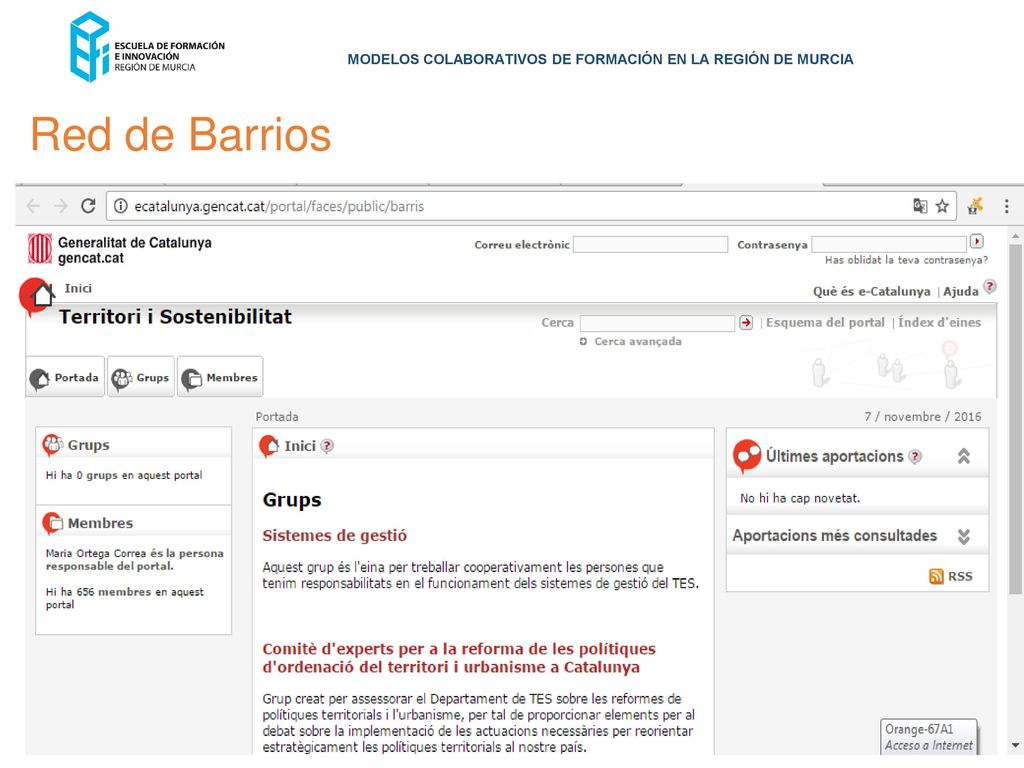Image resolution: width=1024 pixels, height=768 pixels.
Task: Click the Orange-67A1 network tooltip
Action: pos(929,737)
